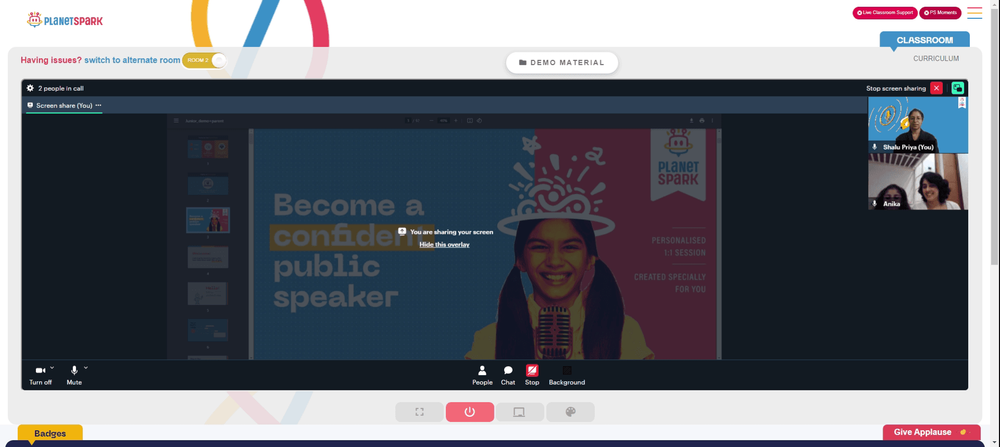Open the color palette button

coord(570,412)
